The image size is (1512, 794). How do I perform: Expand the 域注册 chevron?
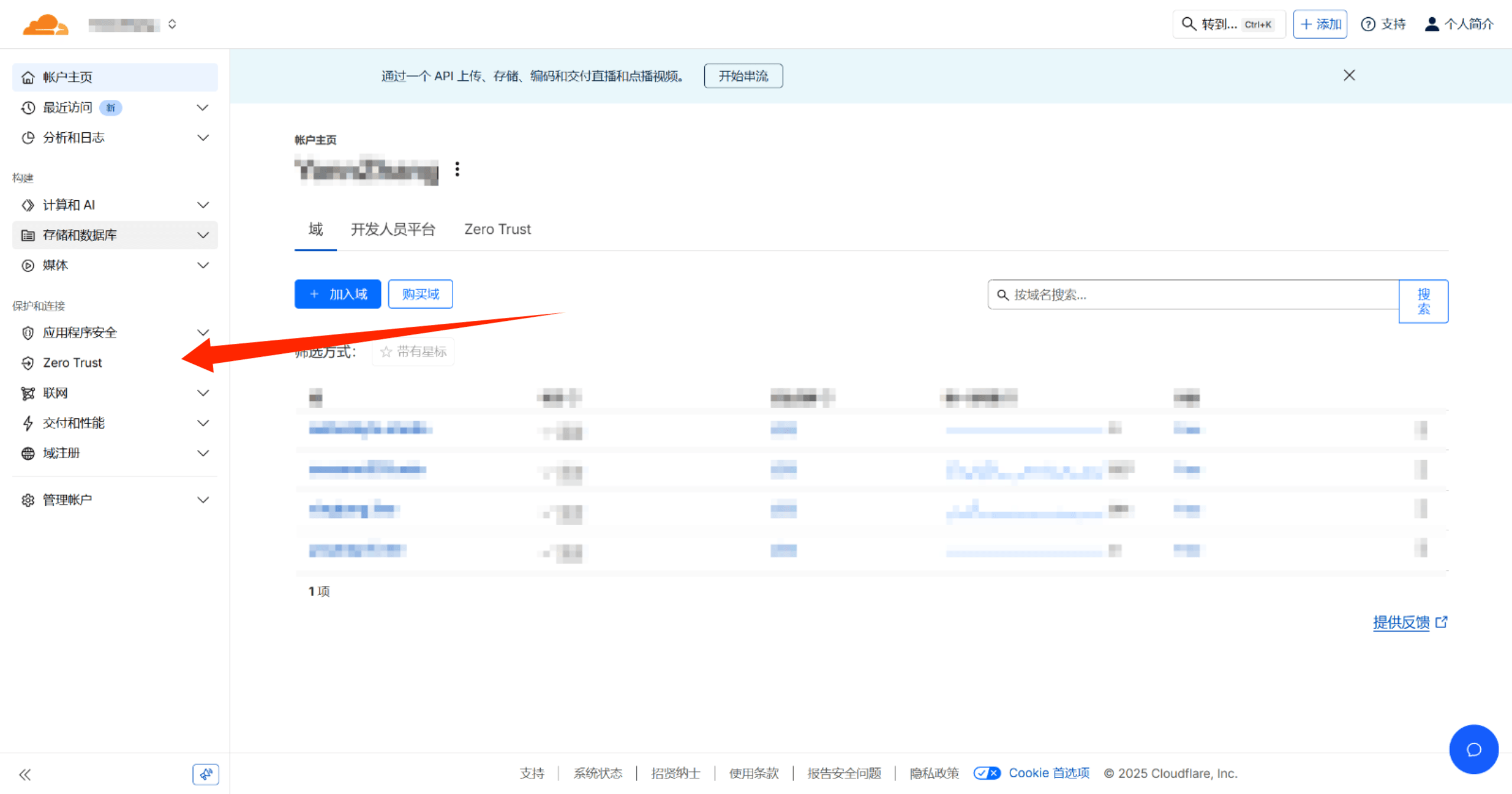(203, 453)
